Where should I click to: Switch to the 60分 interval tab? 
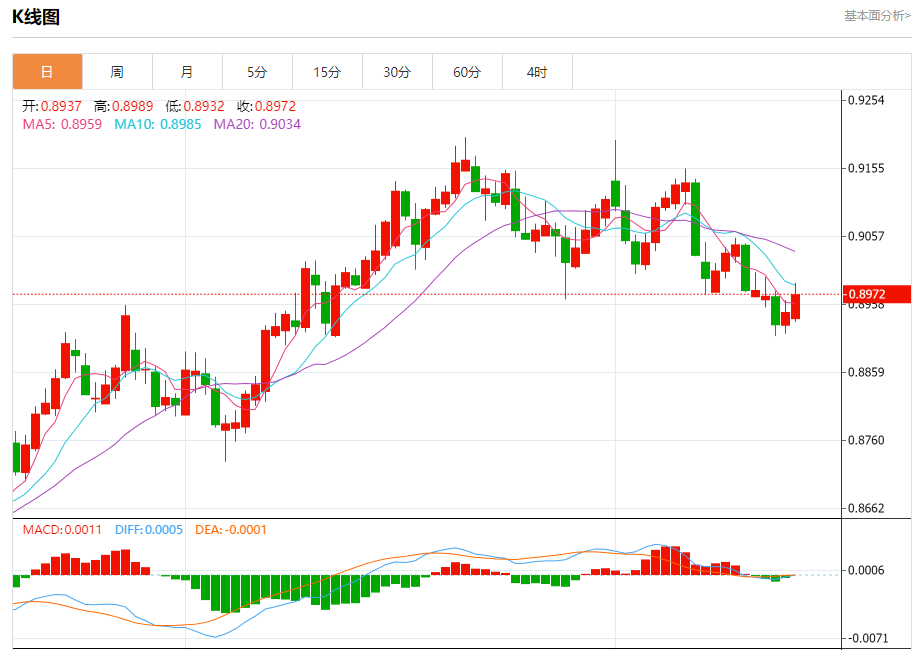tap(467, 72)
